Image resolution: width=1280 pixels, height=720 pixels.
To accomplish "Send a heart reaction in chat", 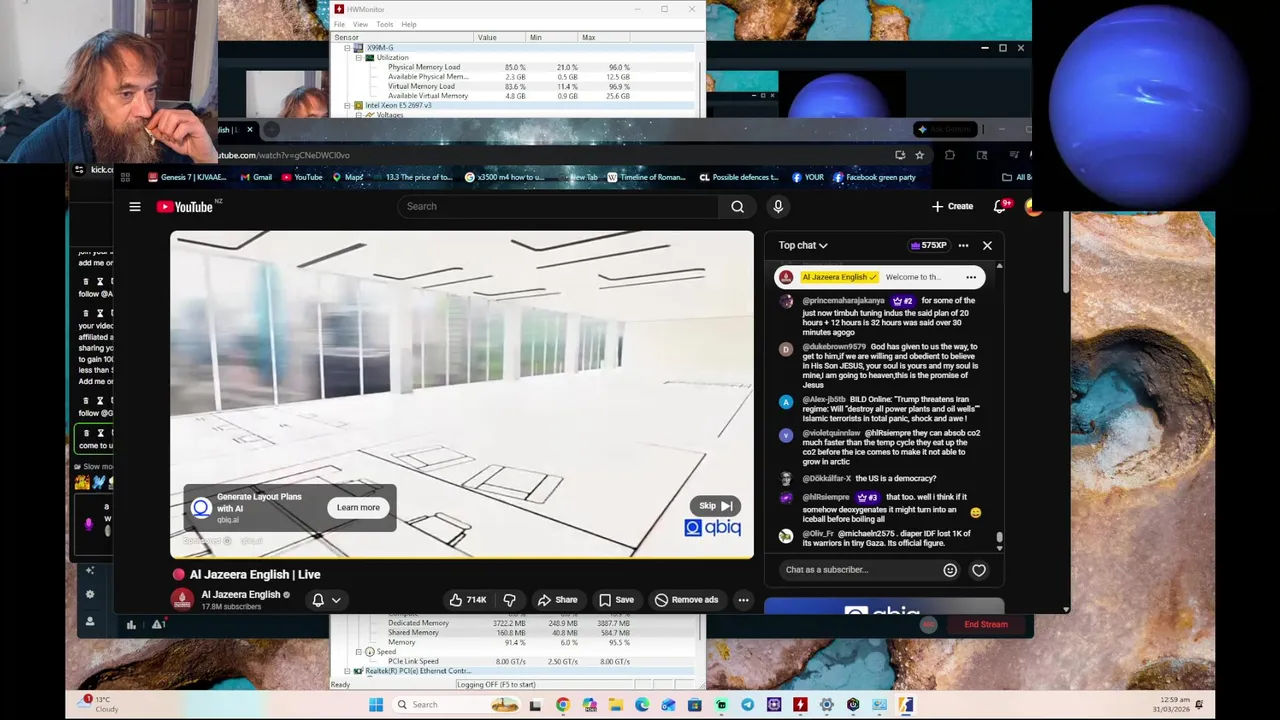I will (x=979, y=570).
